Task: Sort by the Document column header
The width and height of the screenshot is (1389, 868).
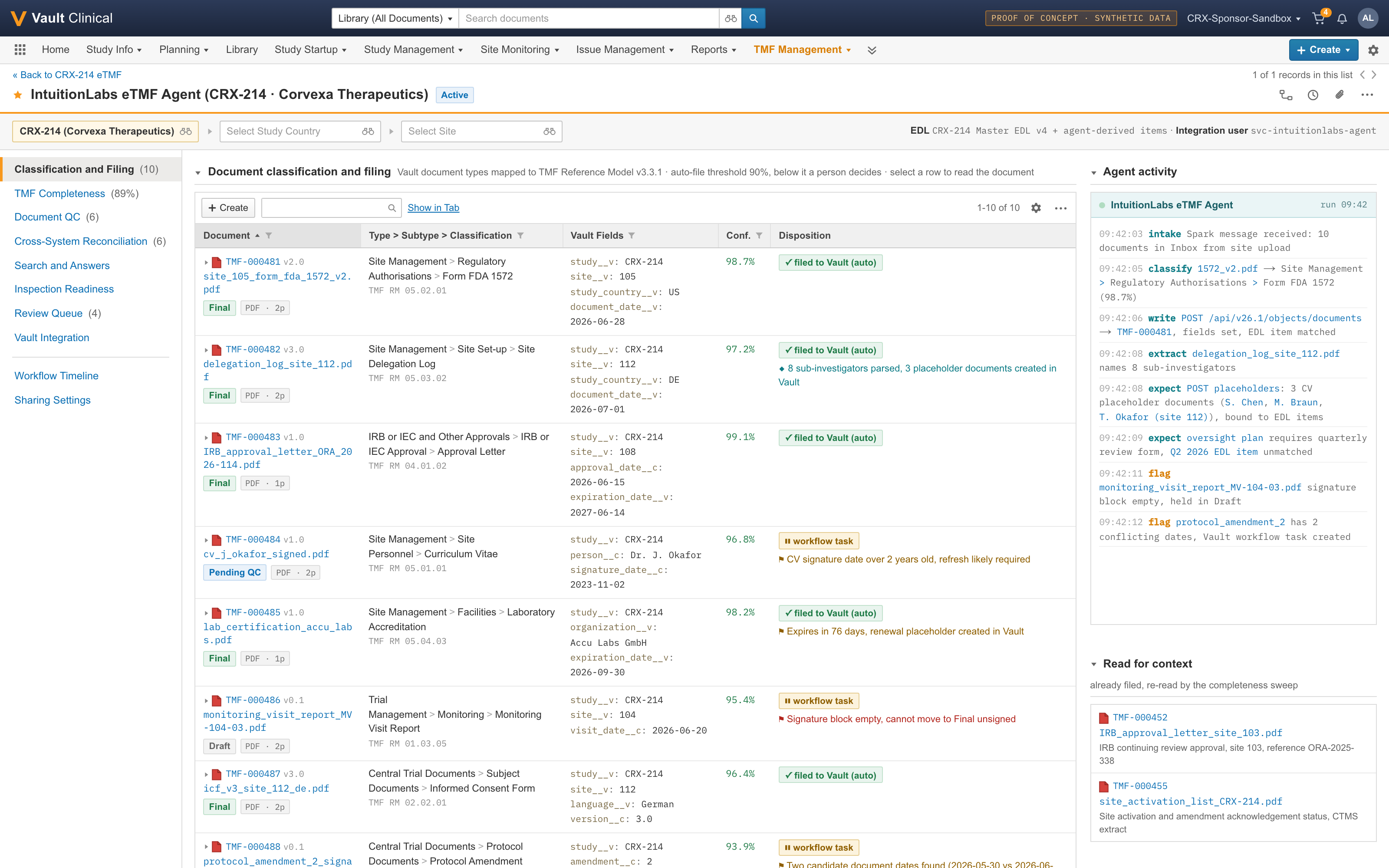Action: [227, 235]
